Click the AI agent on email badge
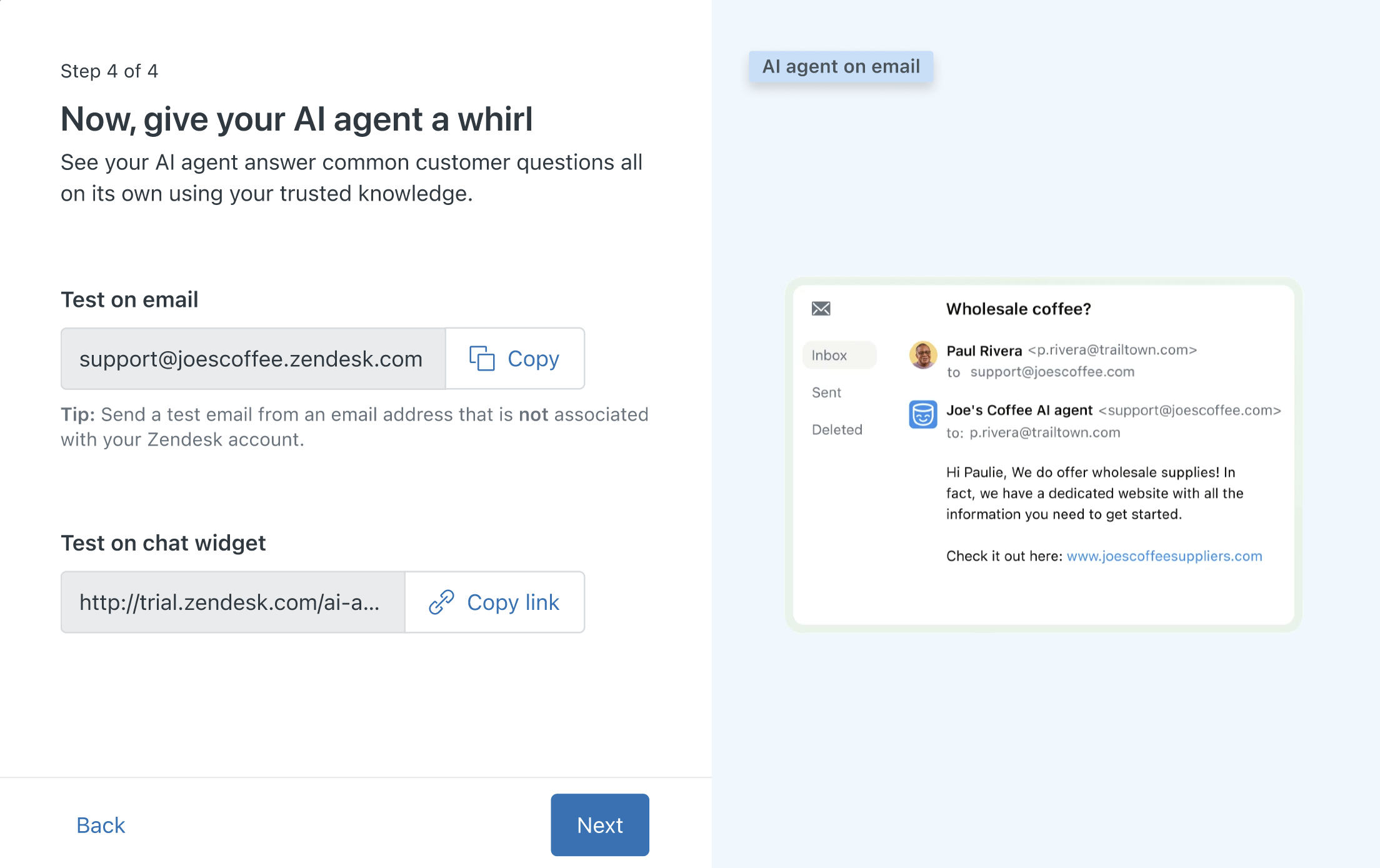The width and height of the screenshot is (1380, 868). (x=841, y=67)
